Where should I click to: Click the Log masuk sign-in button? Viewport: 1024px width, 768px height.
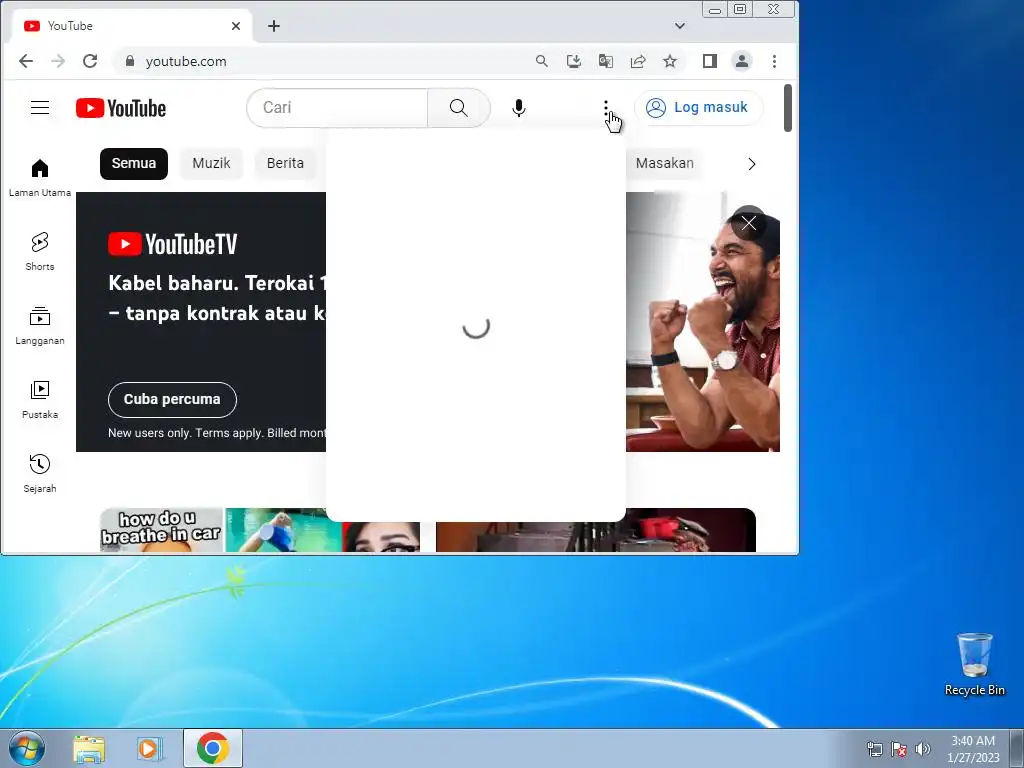pyautogui.click(x=698, y=108)
